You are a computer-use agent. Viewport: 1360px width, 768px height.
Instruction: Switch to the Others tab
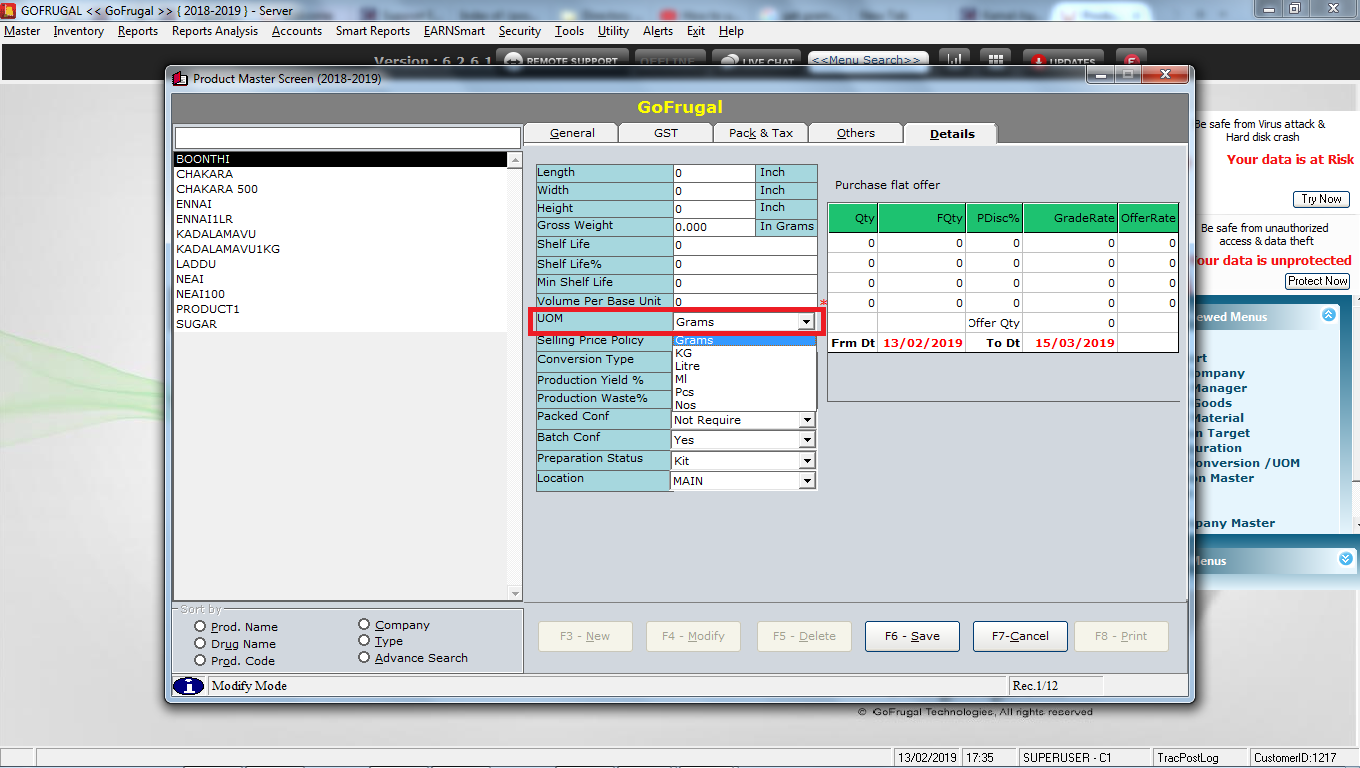855,133
